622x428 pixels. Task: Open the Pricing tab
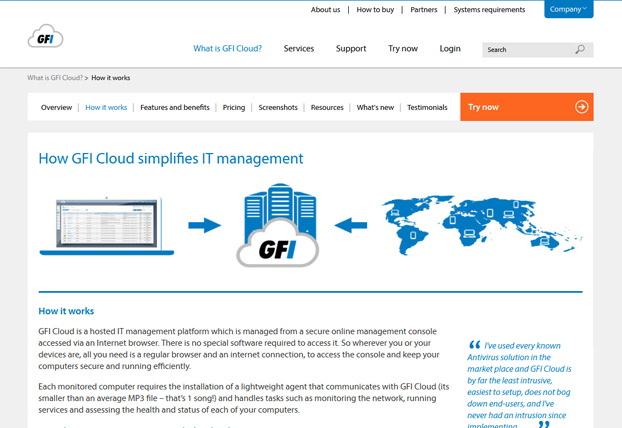pos(234,107)
